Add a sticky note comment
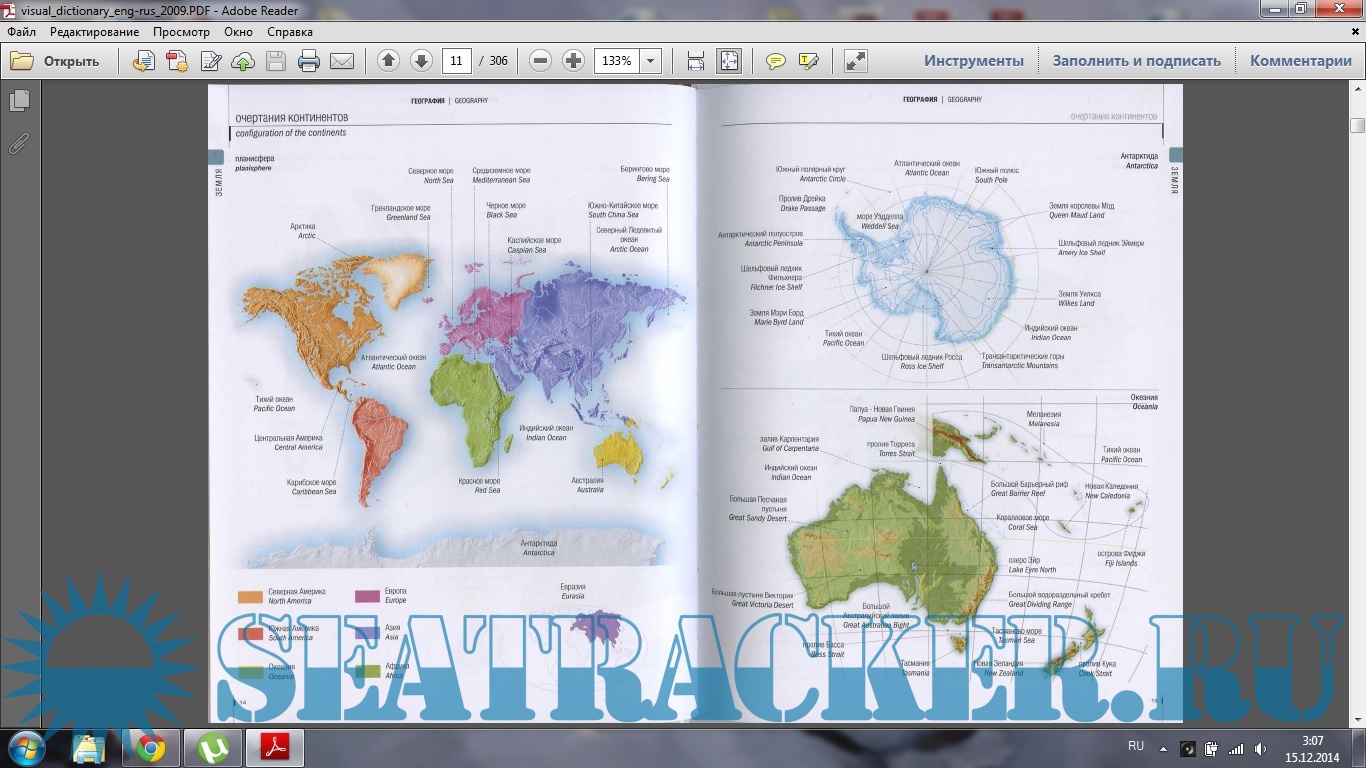The width and height of the screenshot is (1366, 768). click(x=775, y=61)
